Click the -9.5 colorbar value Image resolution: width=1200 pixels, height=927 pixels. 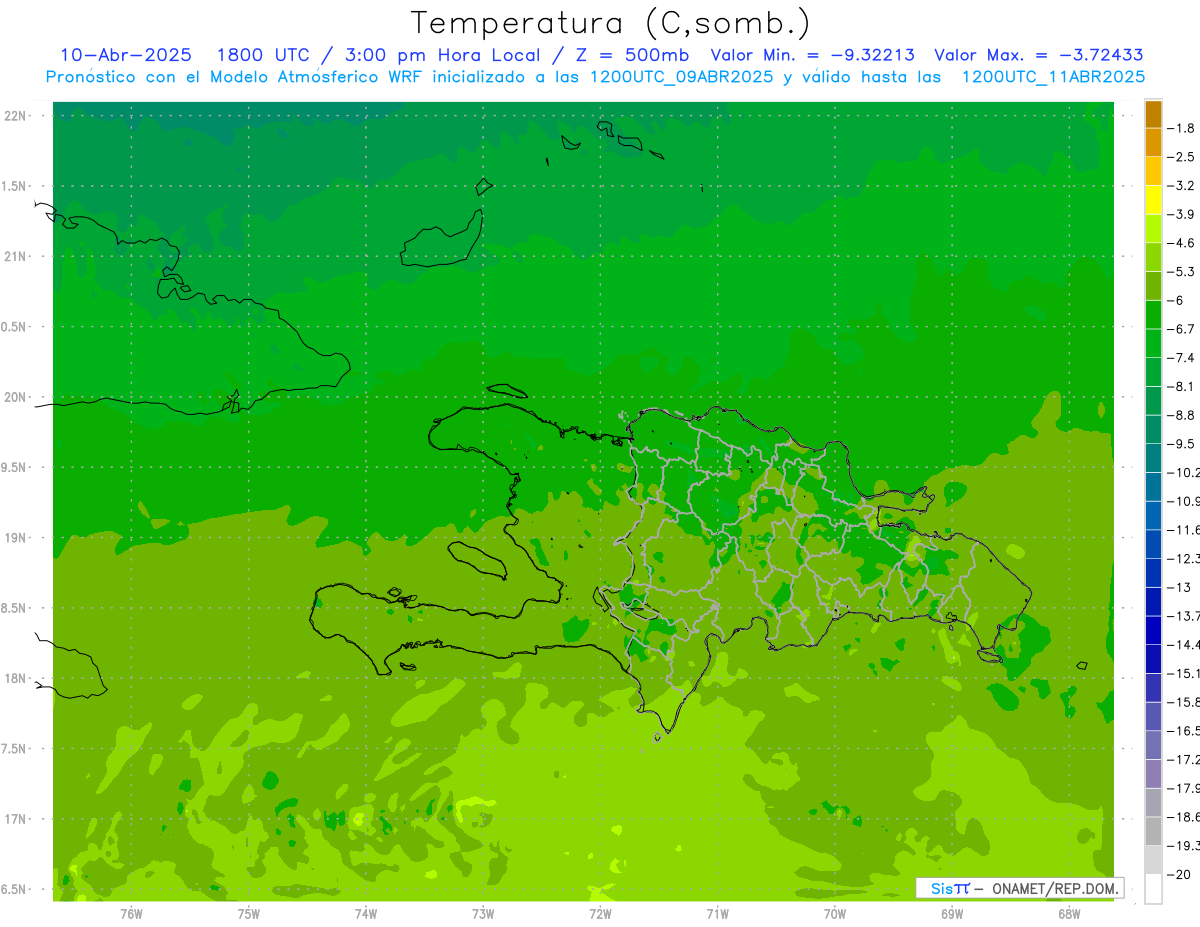pos(1181,444)
